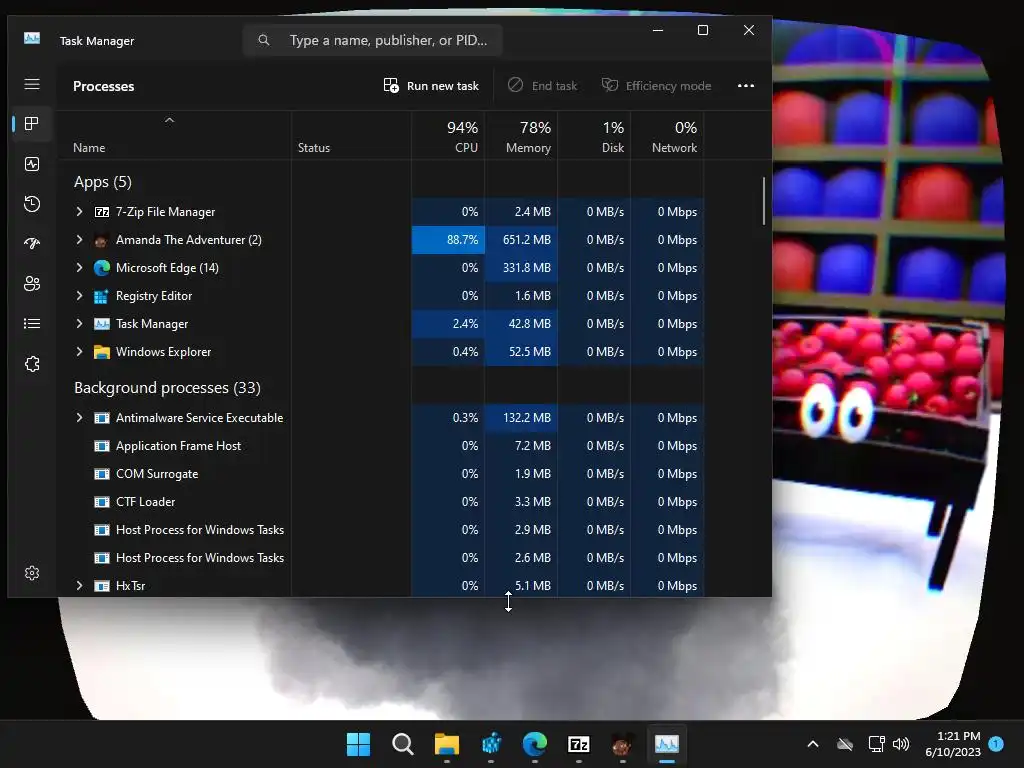Select the Host Process for Windows Tasks 2.6 MB row
Image resolution: width=1024 pixels, height=768 pixels.
[x=380, y=558]
